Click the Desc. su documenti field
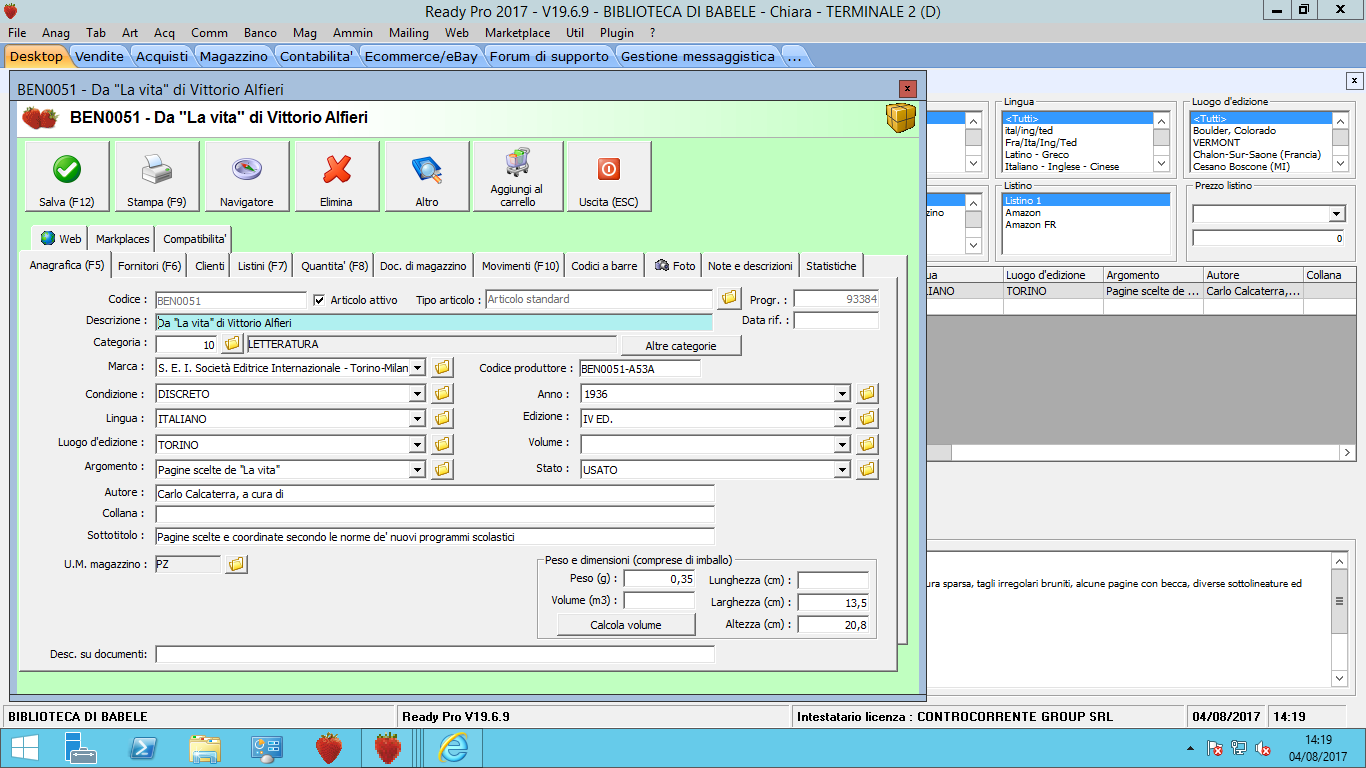This screenshot has width=1366, height=768. tap(435, 654)
